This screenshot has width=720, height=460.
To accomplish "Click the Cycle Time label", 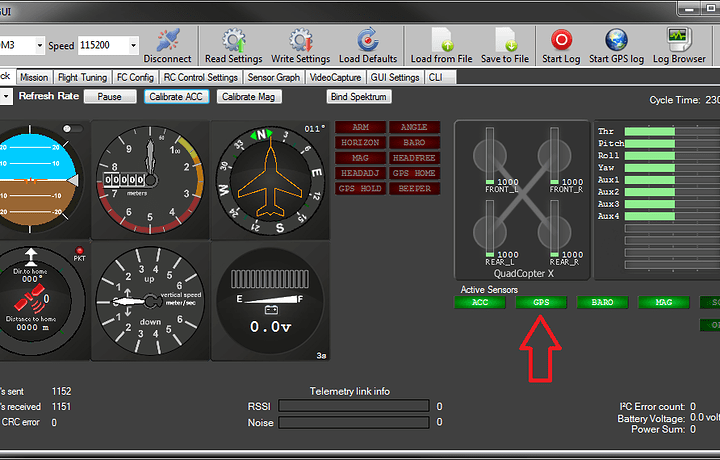I will coord(675,100).
